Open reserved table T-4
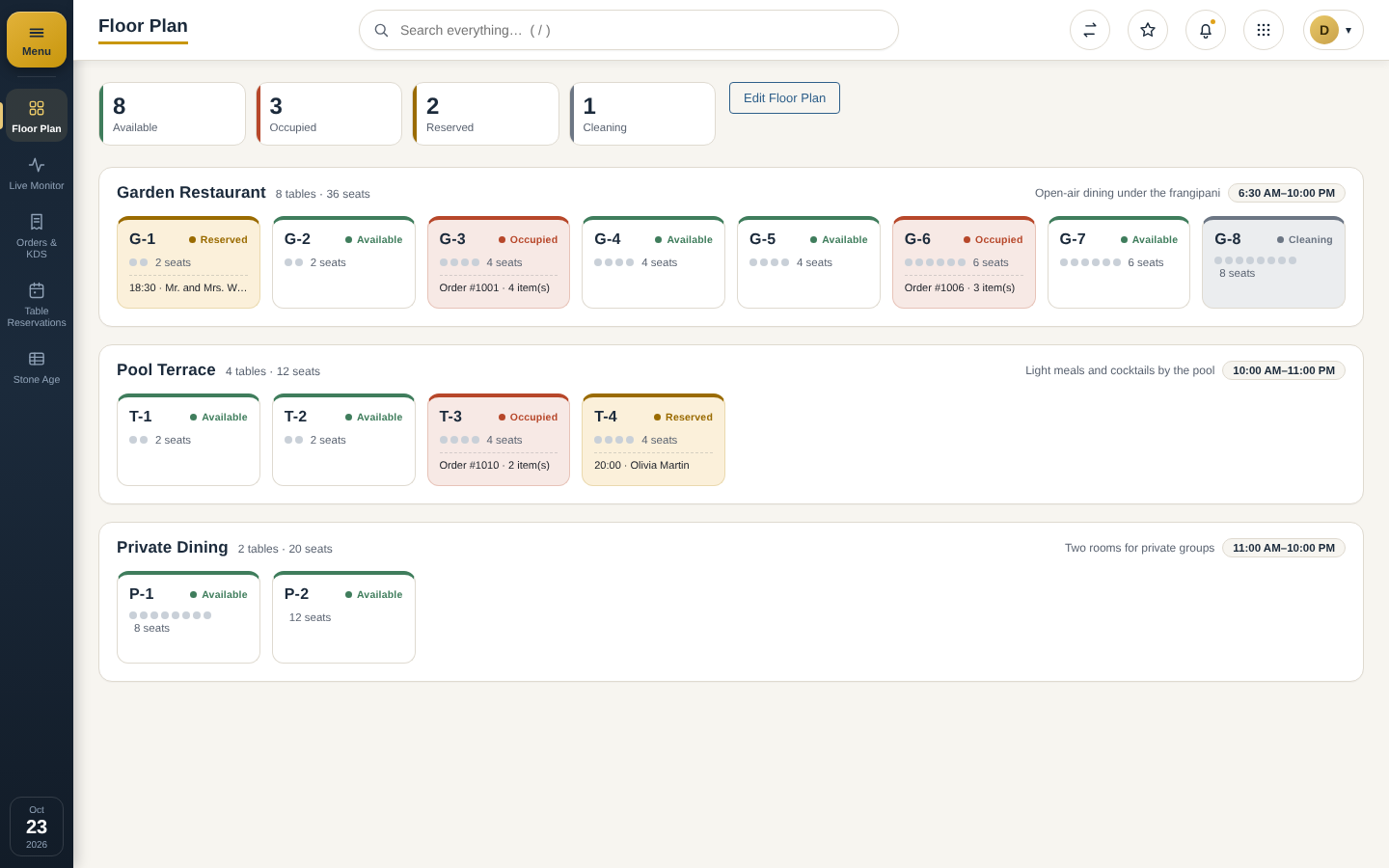1389x868 pixels. click(x=653, y=440)
